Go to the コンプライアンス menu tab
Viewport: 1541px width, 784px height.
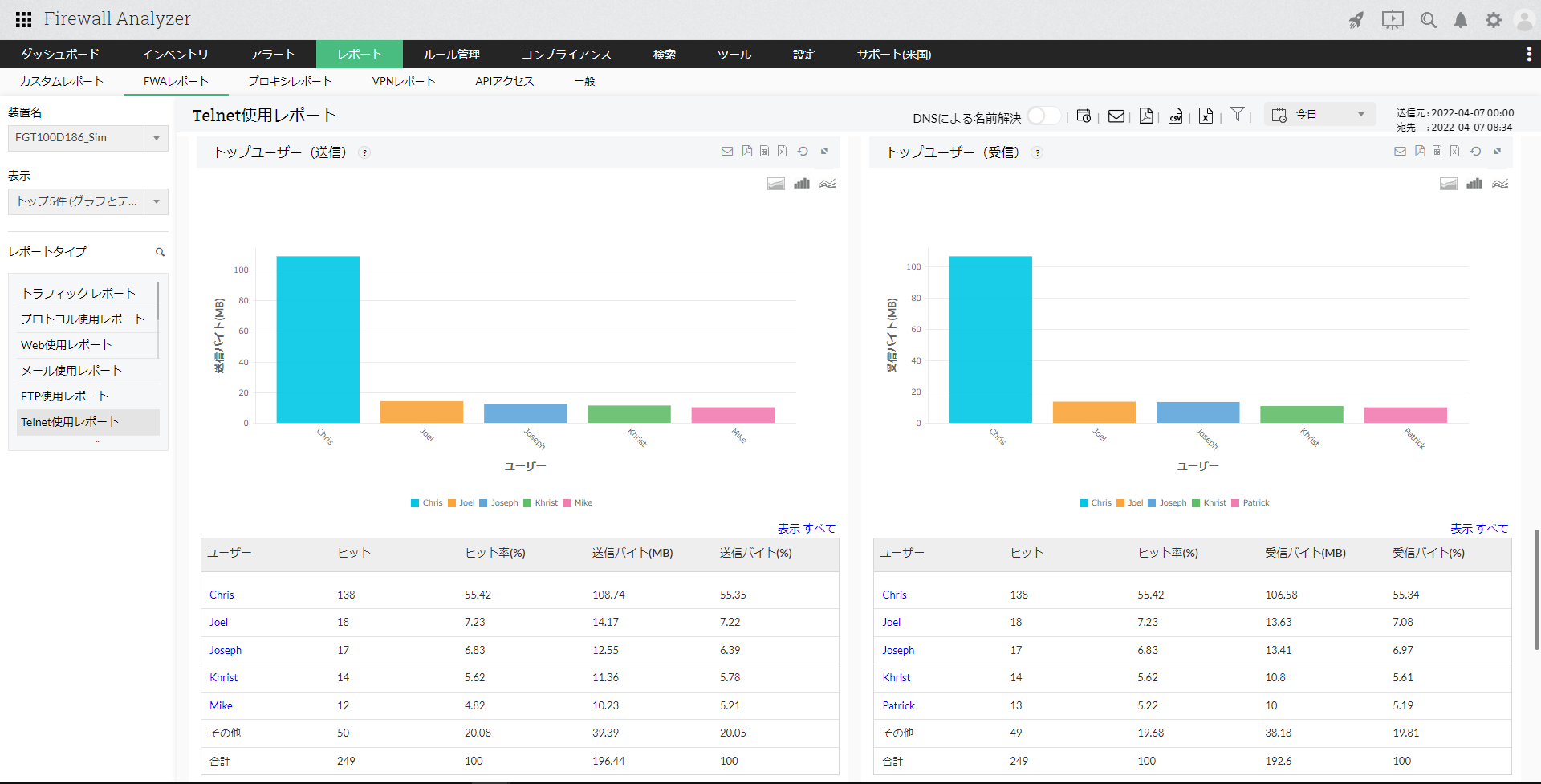(x=566, y=55)
